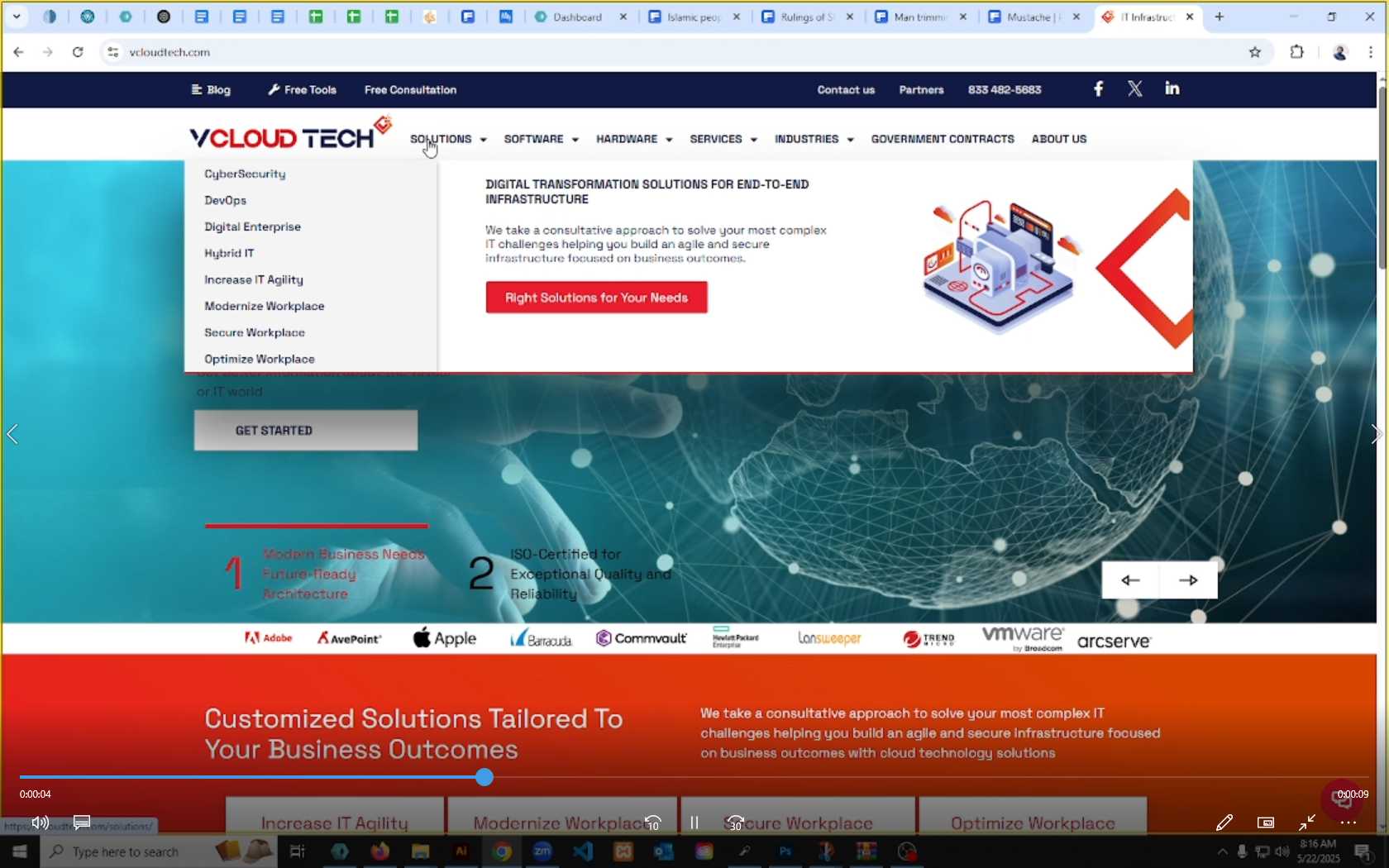Pause the video playback
Image resolution: width=1389 pixels, height=868 pixels.
694,823
